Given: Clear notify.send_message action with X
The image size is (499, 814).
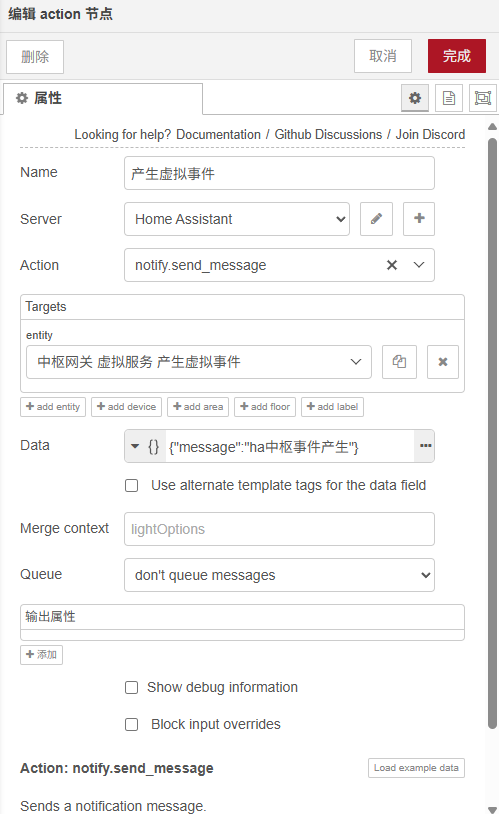Looking at the screenshot, I should click(x=392, y=265).
